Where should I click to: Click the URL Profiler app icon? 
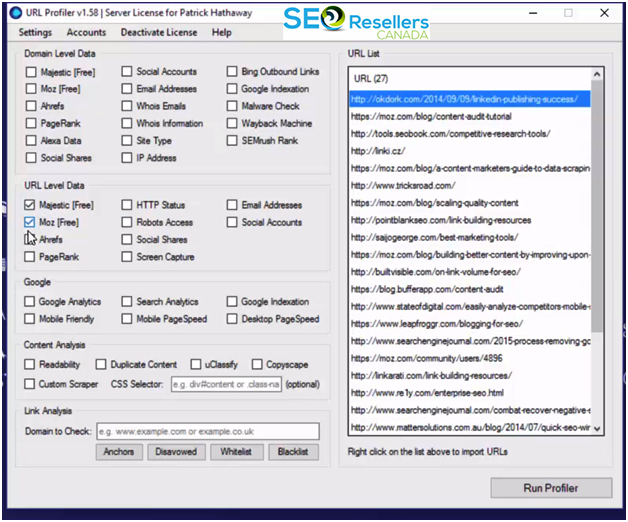16,13
